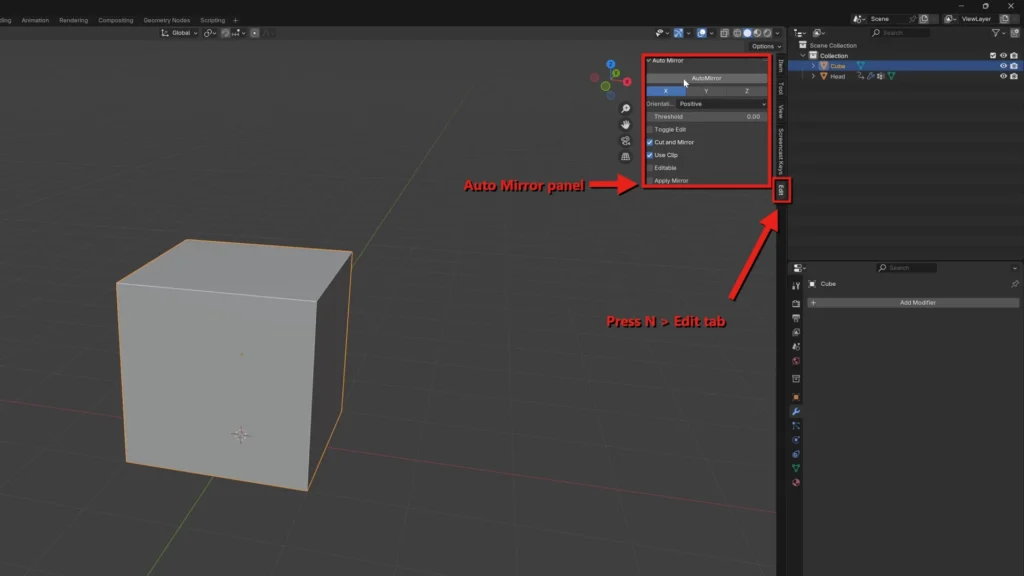The width and height of the screenshot is (1024, 576).
Task: Click the AutoMirror button
Action: [x=706, y=78]
